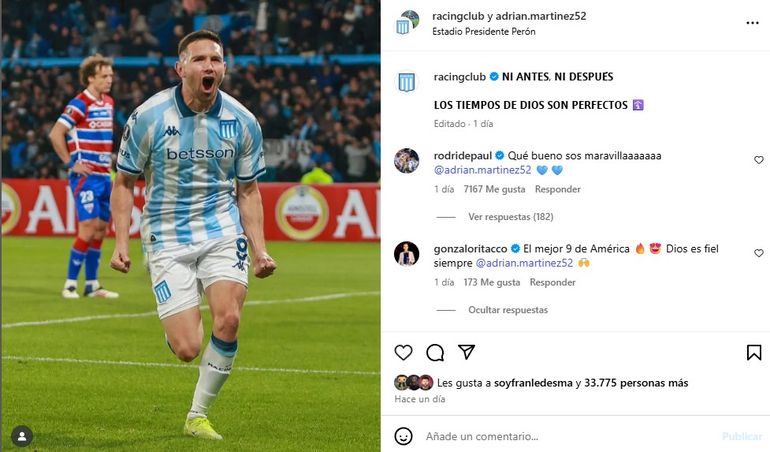This screenshot has width=770, height=452.
Task: Show tagged people icon on photo
Action: [x=22, y=436]
